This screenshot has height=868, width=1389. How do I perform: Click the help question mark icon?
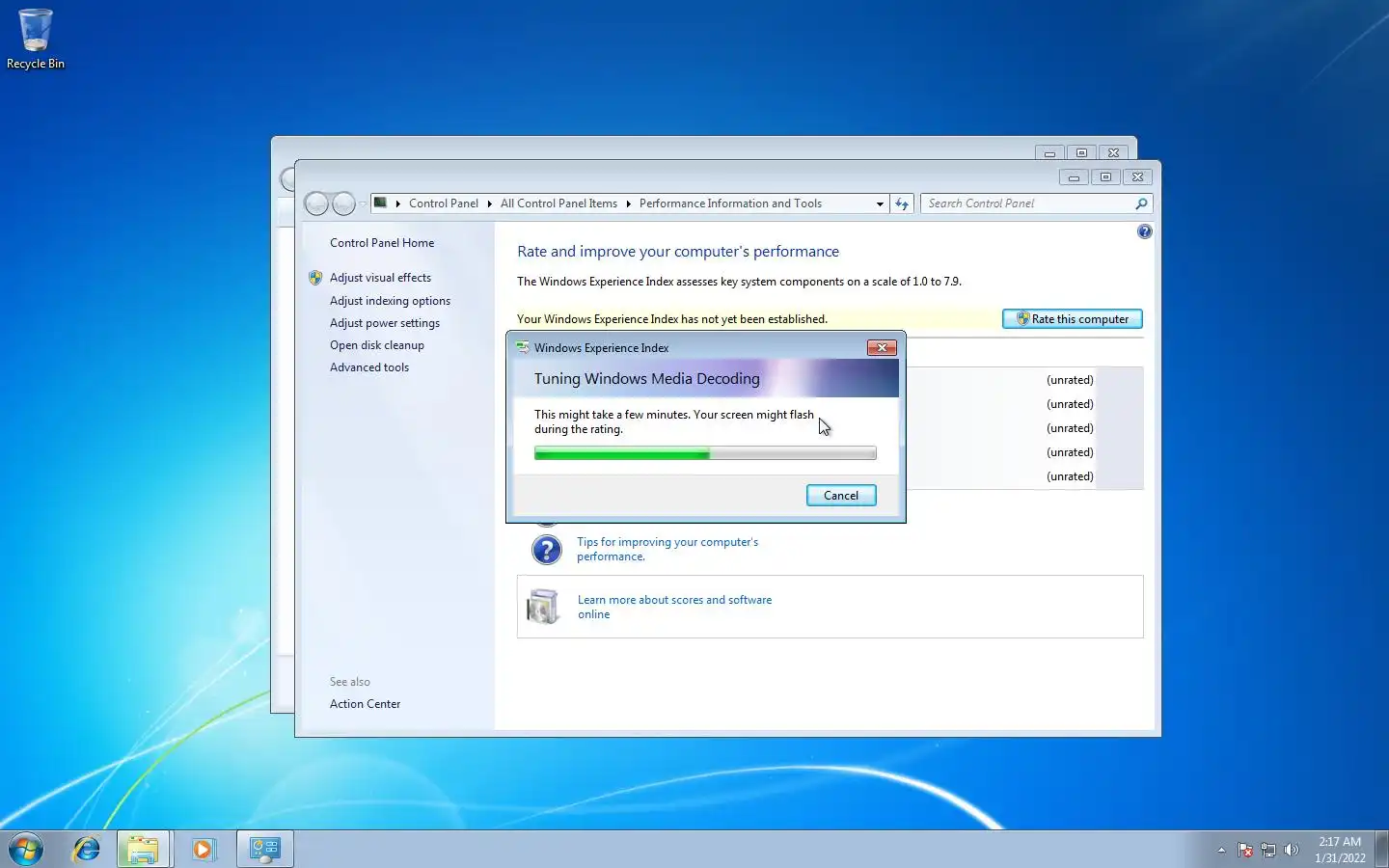(x=1144, y=231)
